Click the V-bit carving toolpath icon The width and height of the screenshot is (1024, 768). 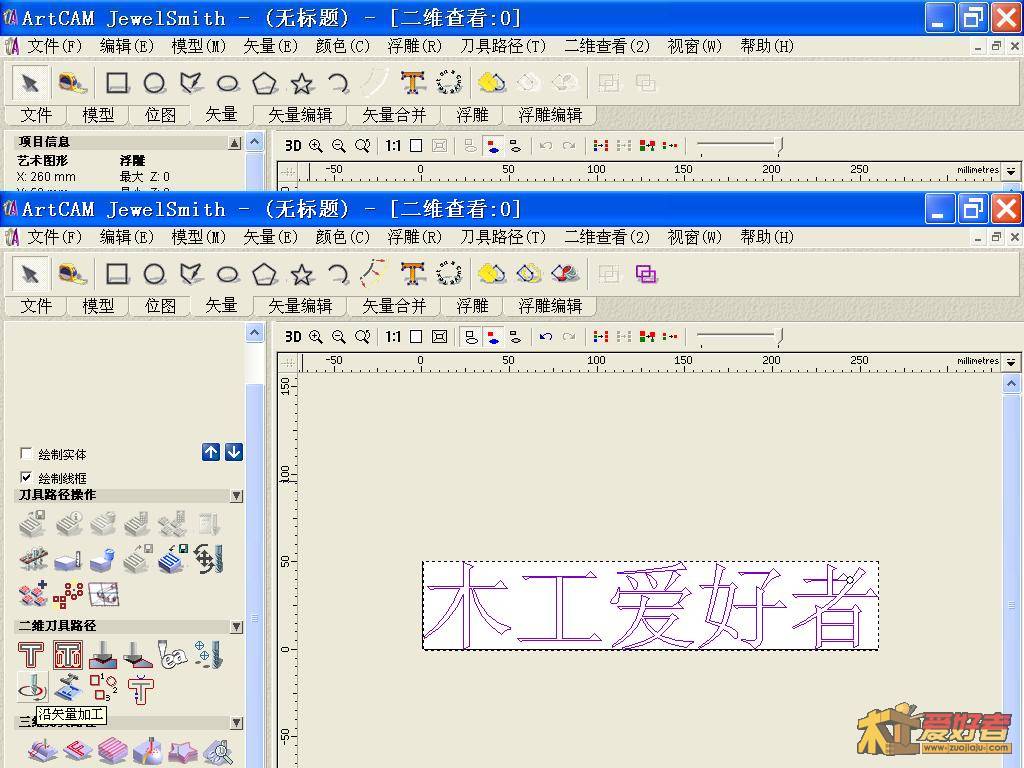(x=103, y=654)
